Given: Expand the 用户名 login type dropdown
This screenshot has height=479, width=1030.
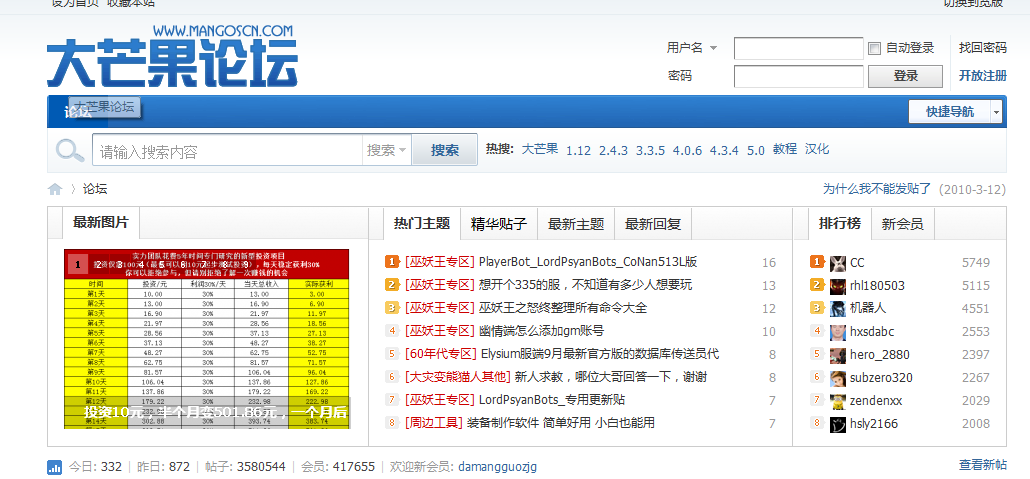Looking at the screenshot, I should point(692,48).
